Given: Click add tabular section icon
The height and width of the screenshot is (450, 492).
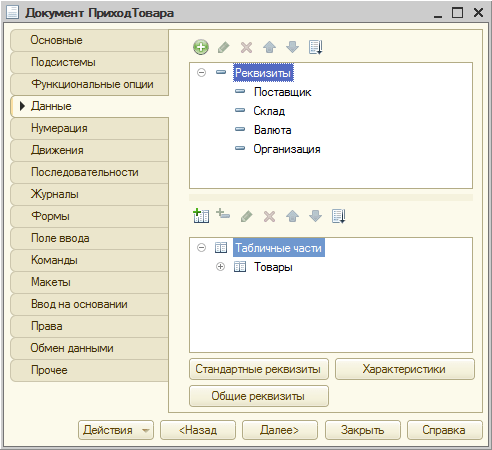Looking at the screenshot, I should coord(201,216).
